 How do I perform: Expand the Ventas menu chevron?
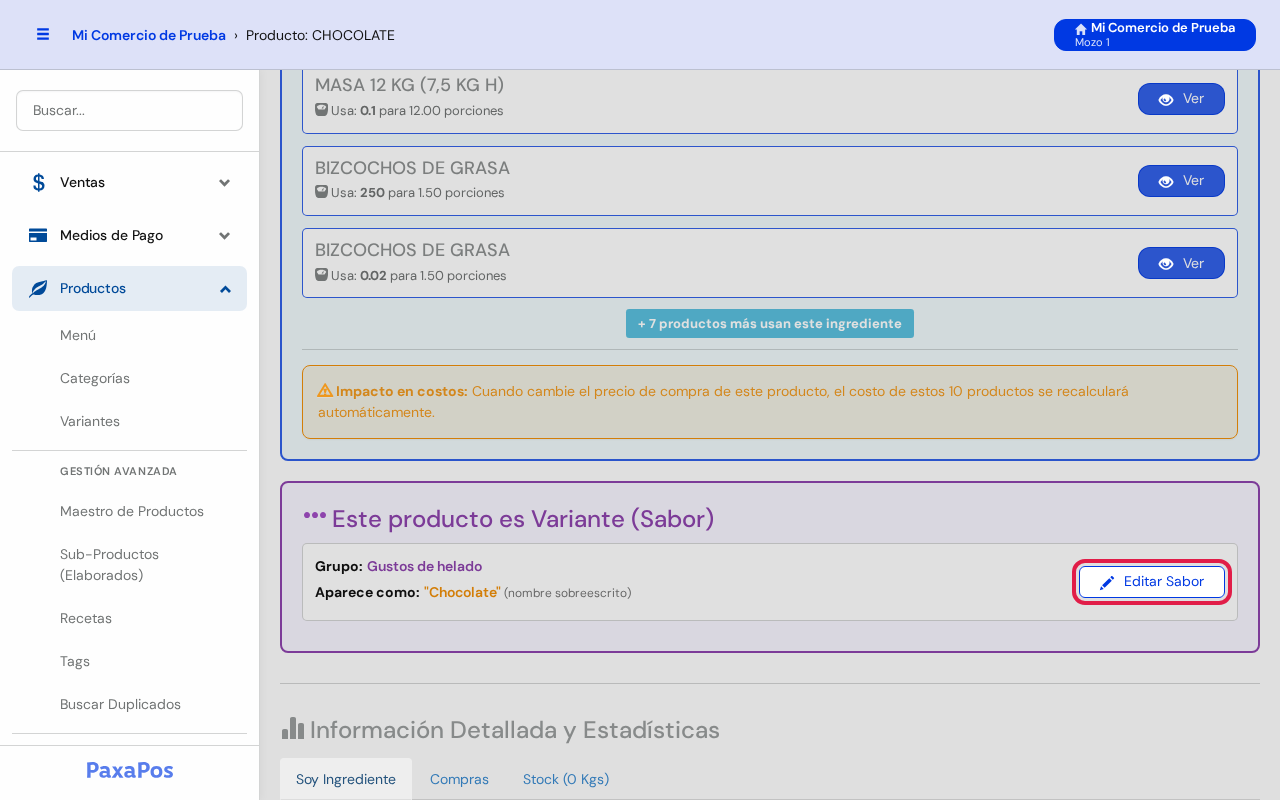pyautogui.click(x=225, y=182)
